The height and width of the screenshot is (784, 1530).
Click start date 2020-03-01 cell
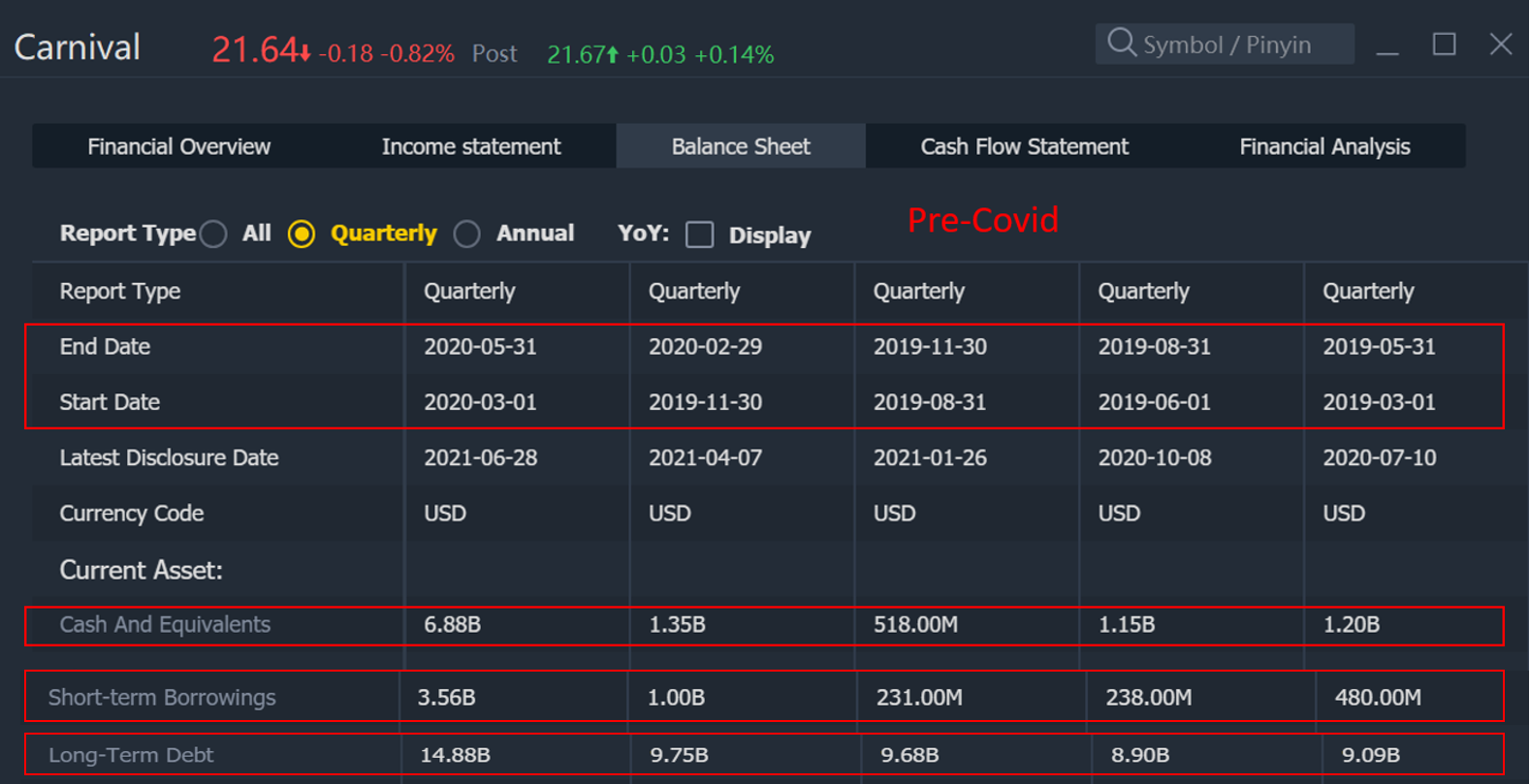click(480, 402)
